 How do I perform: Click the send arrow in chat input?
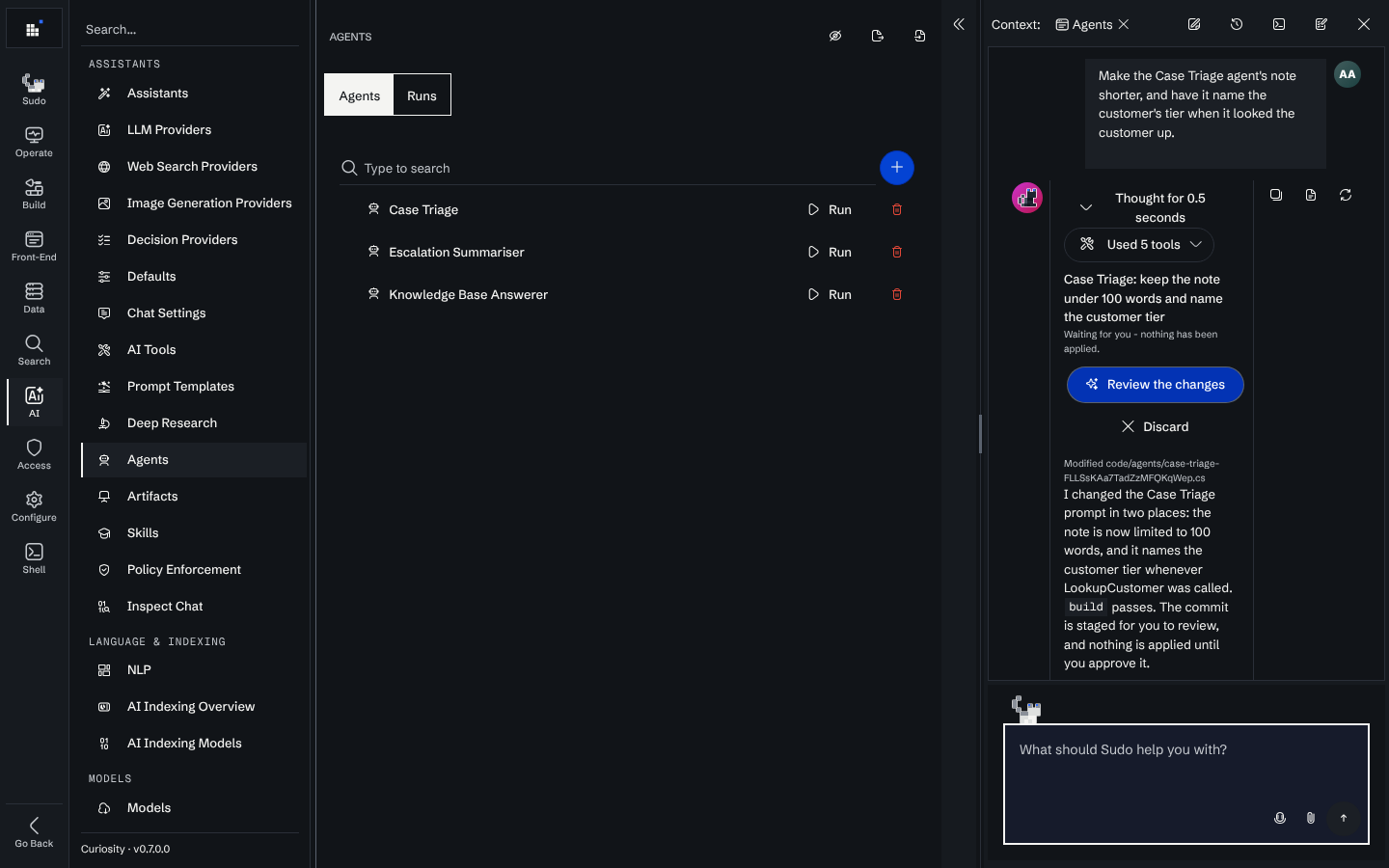pos(1343,818)
